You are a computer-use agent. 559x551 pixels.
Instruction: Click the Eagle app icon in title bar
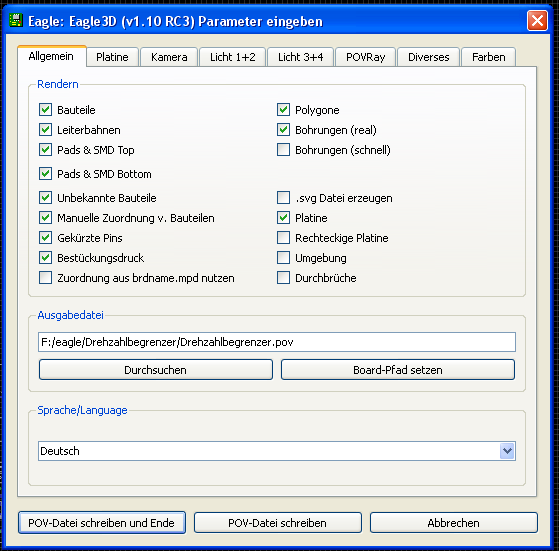(16, 21)
